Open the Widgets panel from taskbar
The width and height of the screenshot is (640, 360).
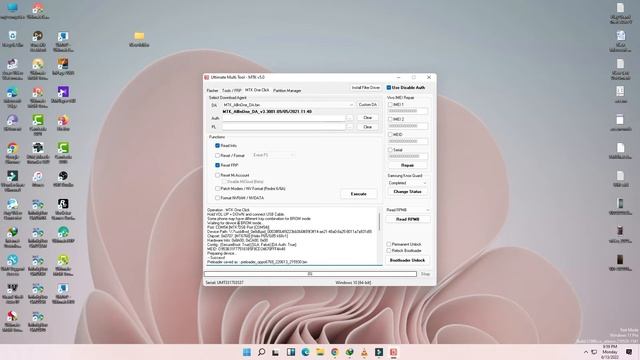pyautogui.click(x=291, y=352)
